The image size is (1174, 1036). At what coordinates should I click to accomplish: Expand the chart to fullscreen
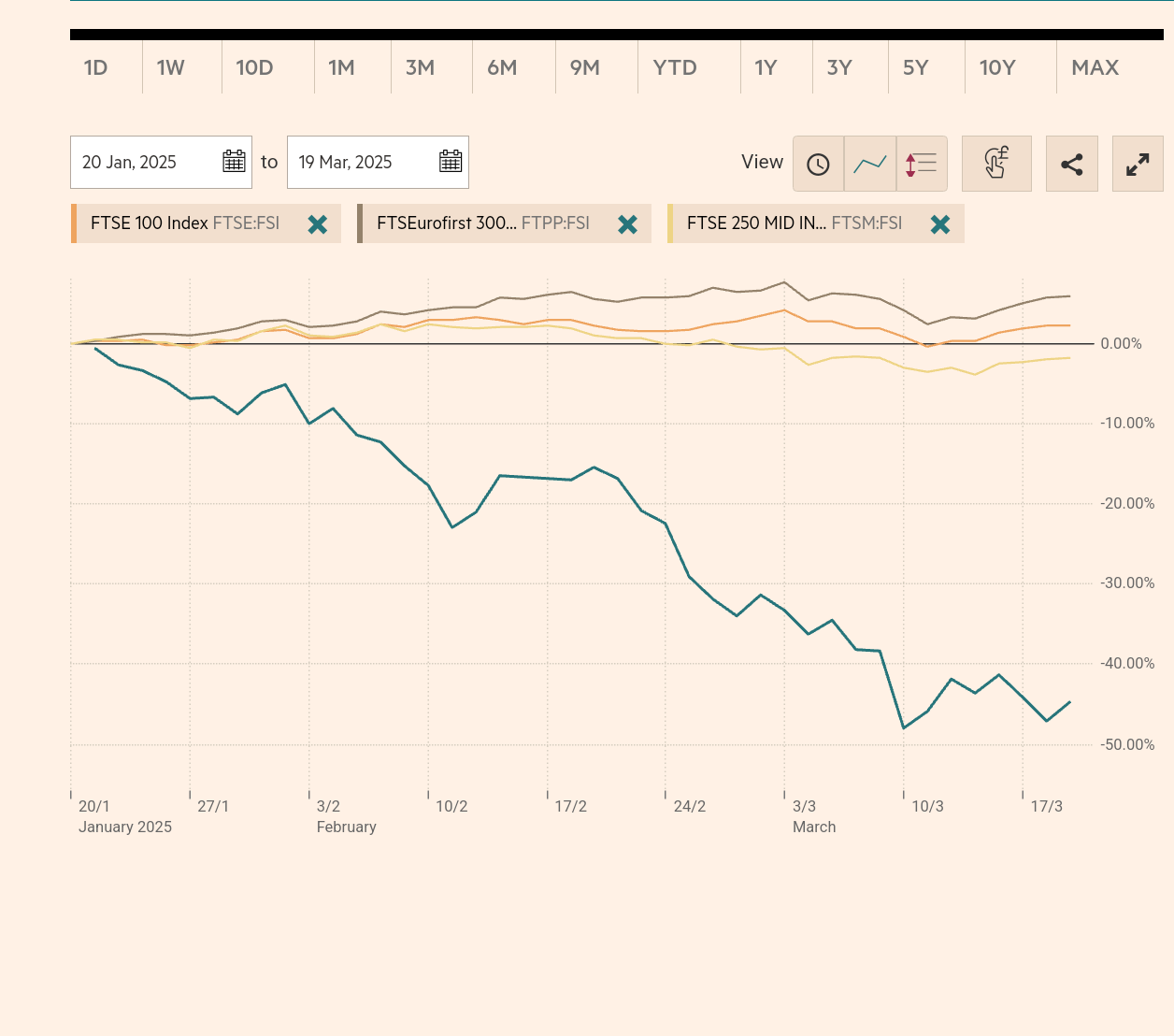click(x=1138, y=164)
